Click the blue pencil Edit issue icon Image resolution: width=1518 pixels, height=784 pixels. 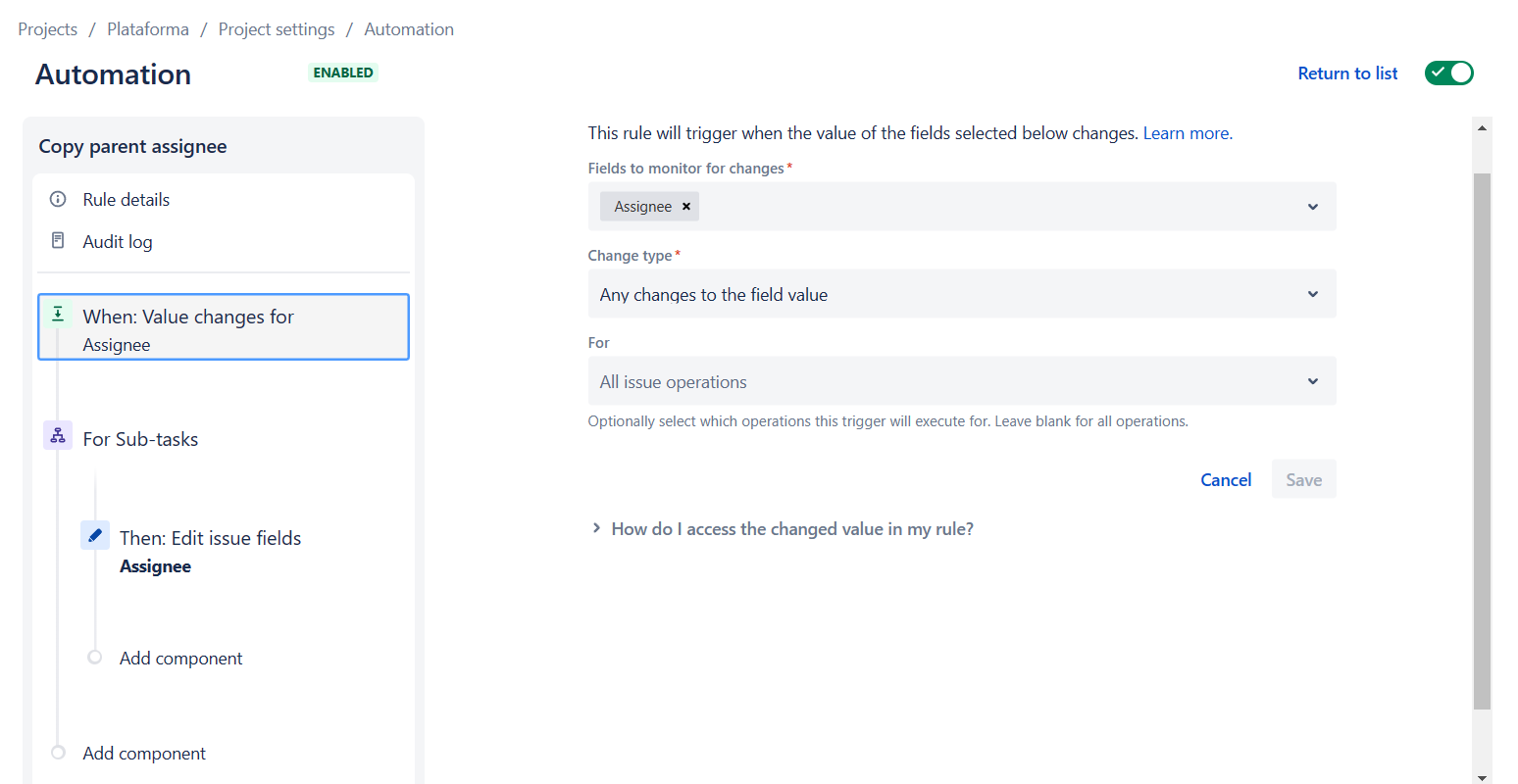point(95,535)
